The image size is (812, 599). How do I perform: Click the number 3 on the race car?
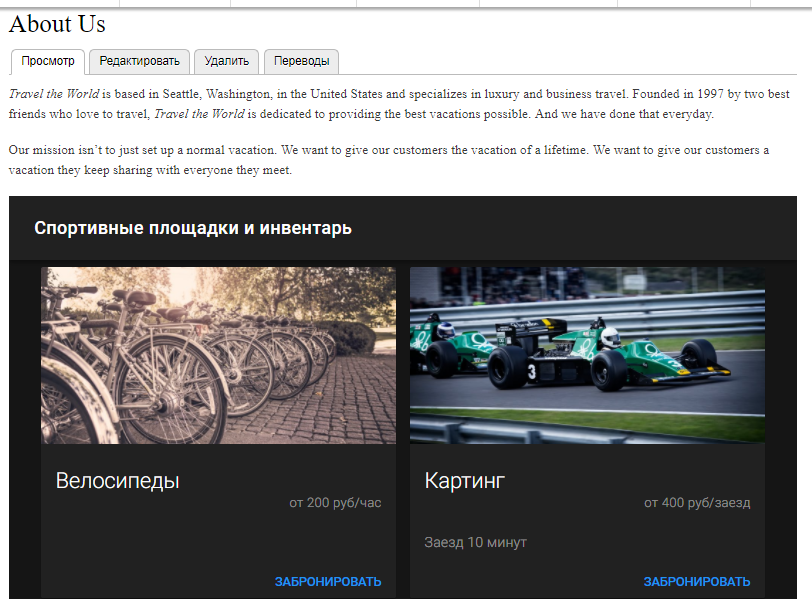pos(531,372)
